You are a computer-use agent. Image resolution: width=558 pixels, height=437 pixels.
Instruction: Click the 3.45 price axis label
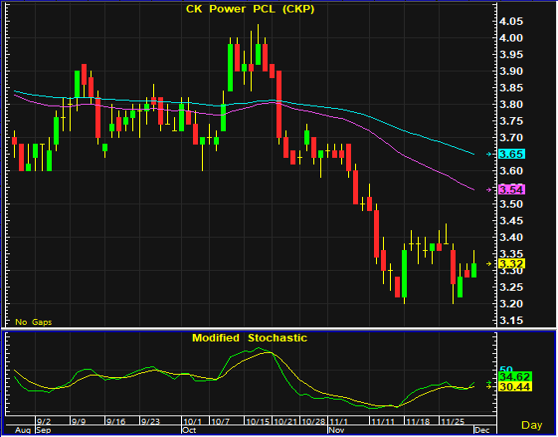click(511, 221)
